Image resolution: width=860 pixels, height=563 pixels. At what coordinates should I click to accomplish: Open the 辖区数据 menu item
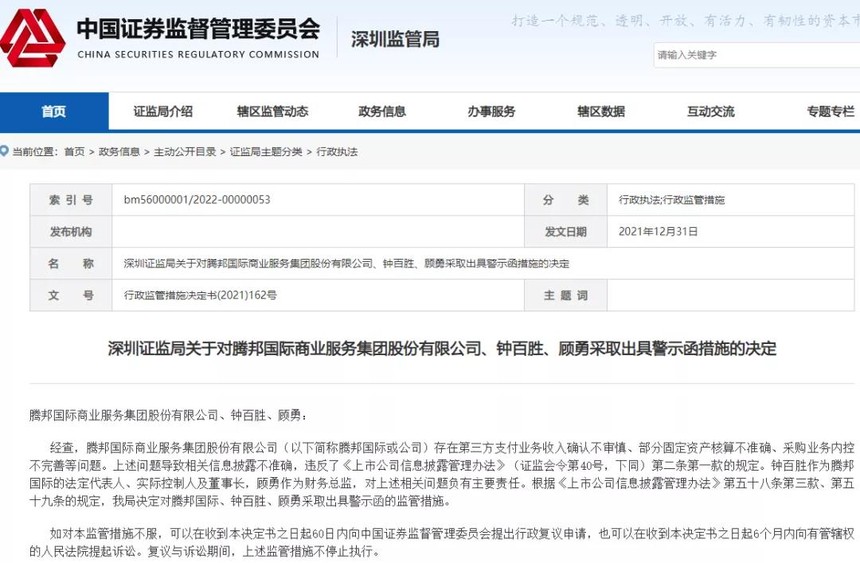(601, 111)
